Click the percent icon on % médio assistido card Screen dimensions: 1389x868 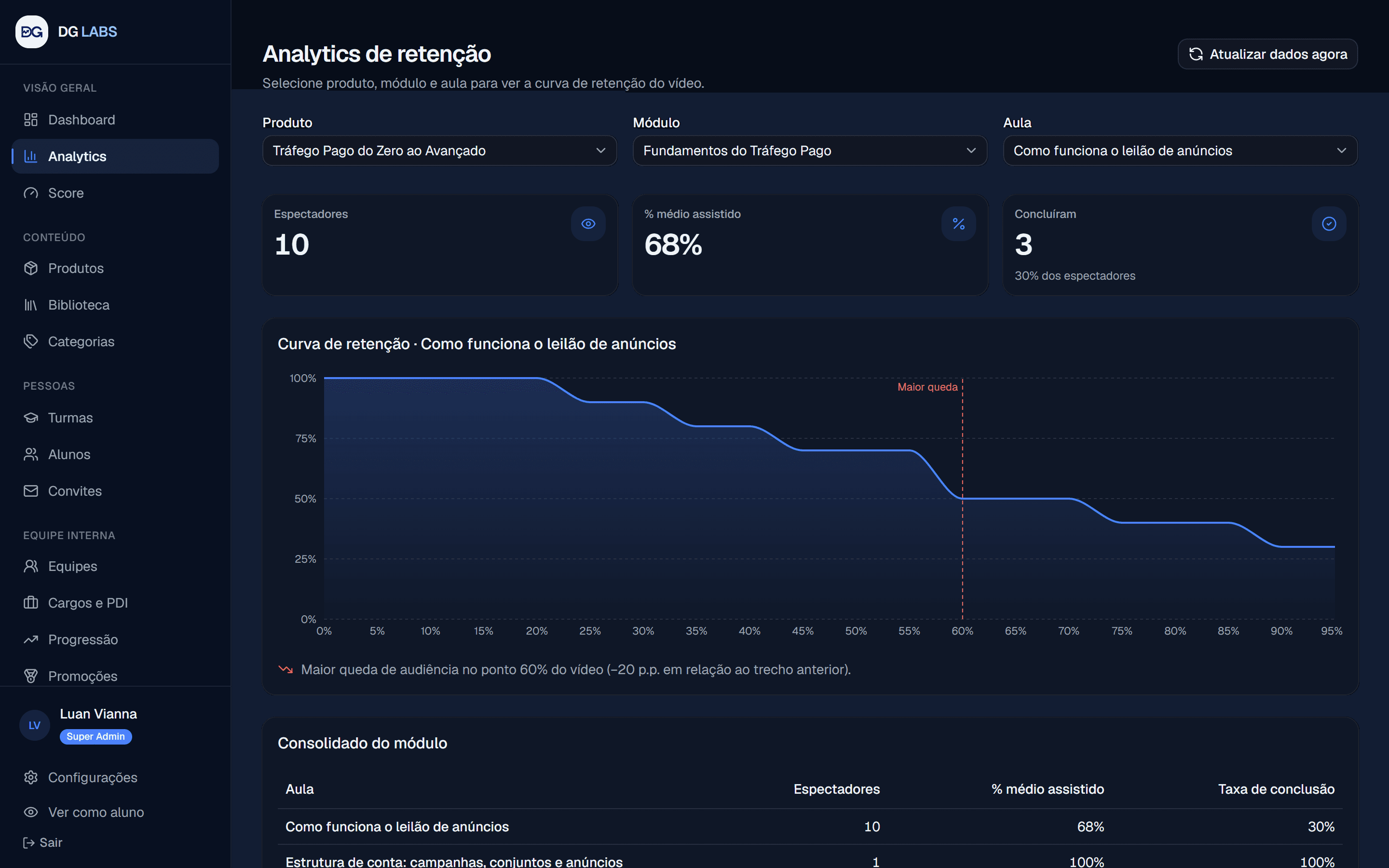click(958, 224)
